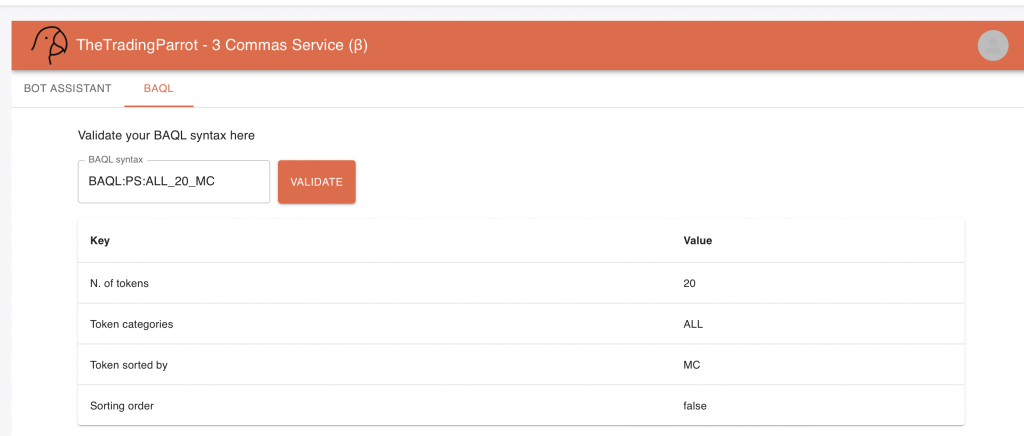The height and width of the screenshot is (436, 1024).
Task: Select the 'Token sorted by' row label
Action: coord(128,365)
